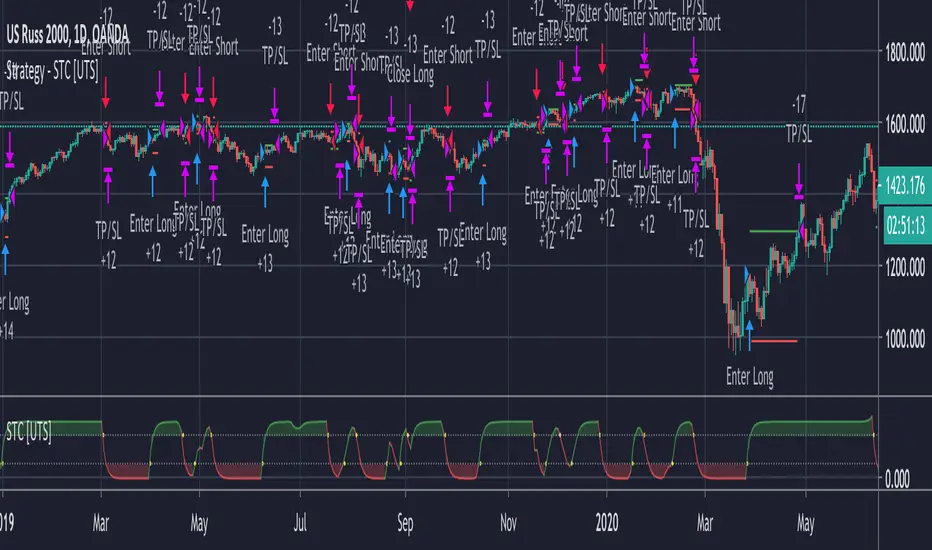Click the magenta arrow under -17 TP/SL

tap(800, 185)
